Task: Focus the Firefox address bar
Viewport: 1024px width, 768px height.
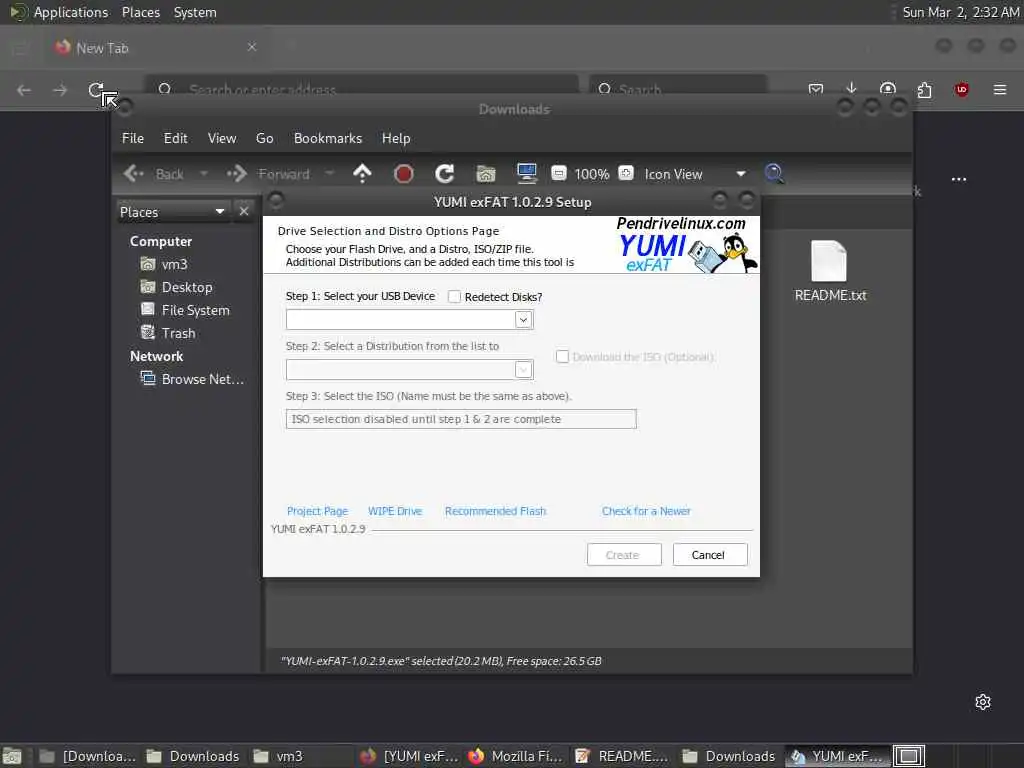Action: [x=361, y=88]
